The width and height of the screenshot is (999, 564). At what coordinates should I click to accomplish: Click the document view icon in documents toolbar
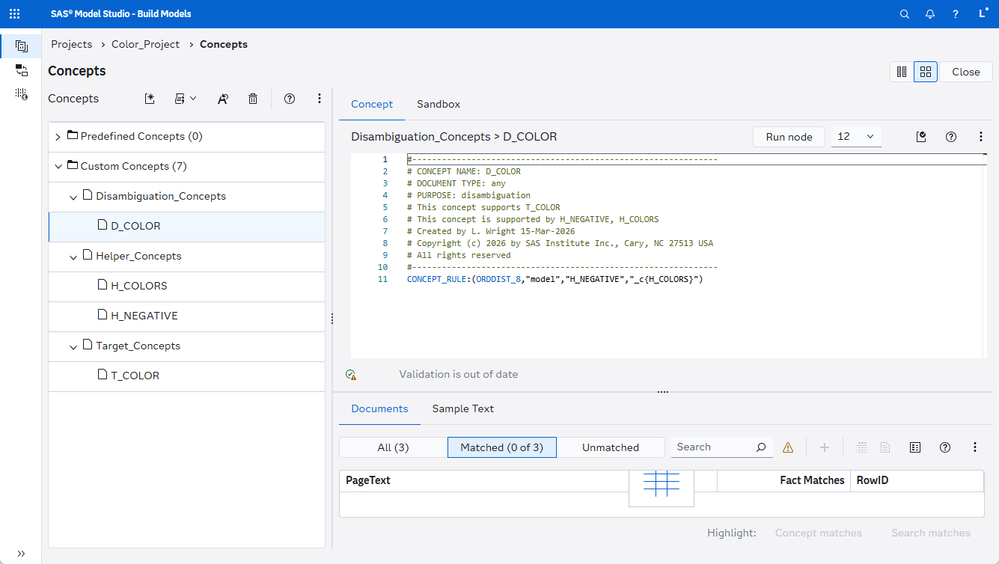click(885, 447)
